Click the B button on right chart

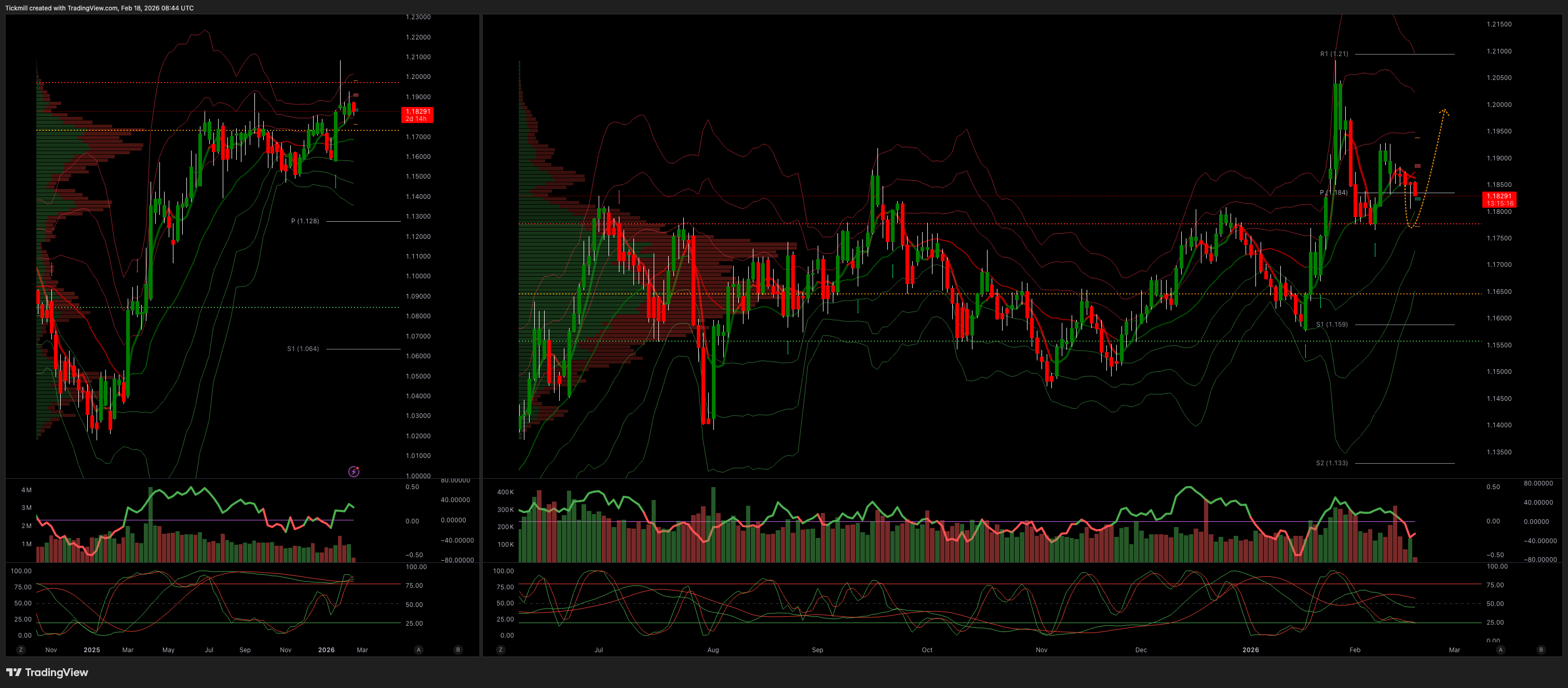pos(1540,650)
